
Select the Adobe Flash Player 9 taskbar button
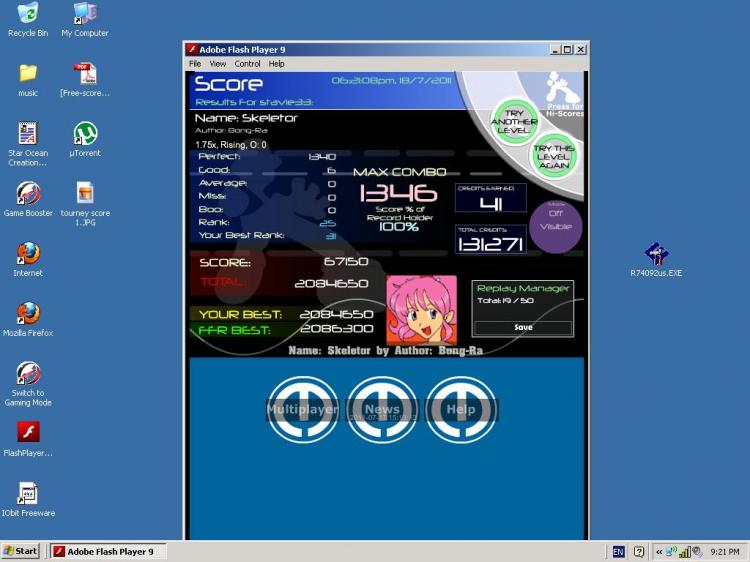tap(108, 551)
